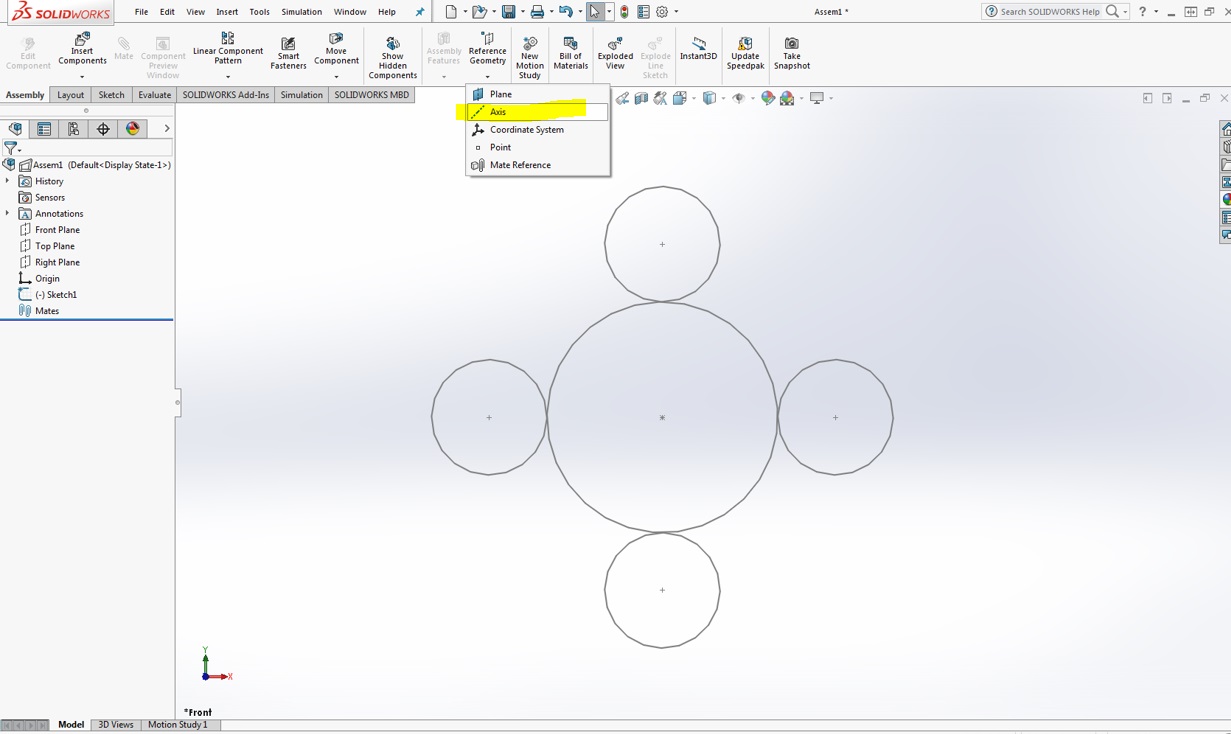Take a Snapshot with the camera icon
This screenshot has height=734, width=1231.
[x=791, y=53]
